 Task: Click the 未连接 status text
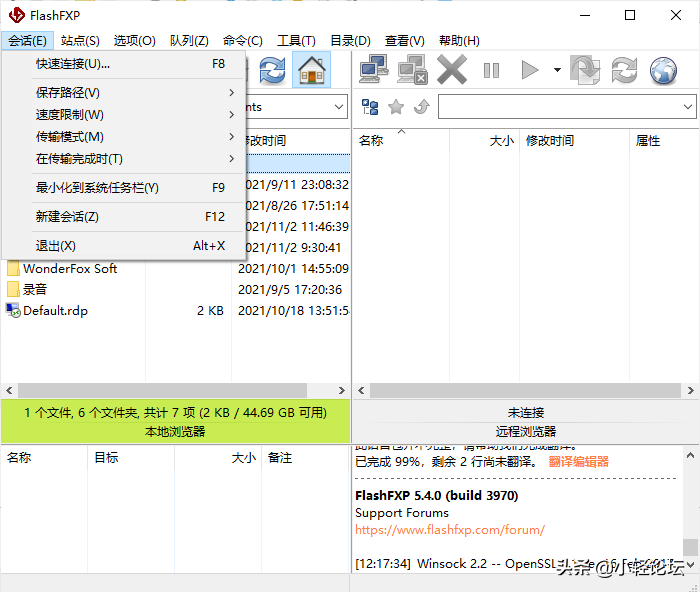click(x=526, y=412)
